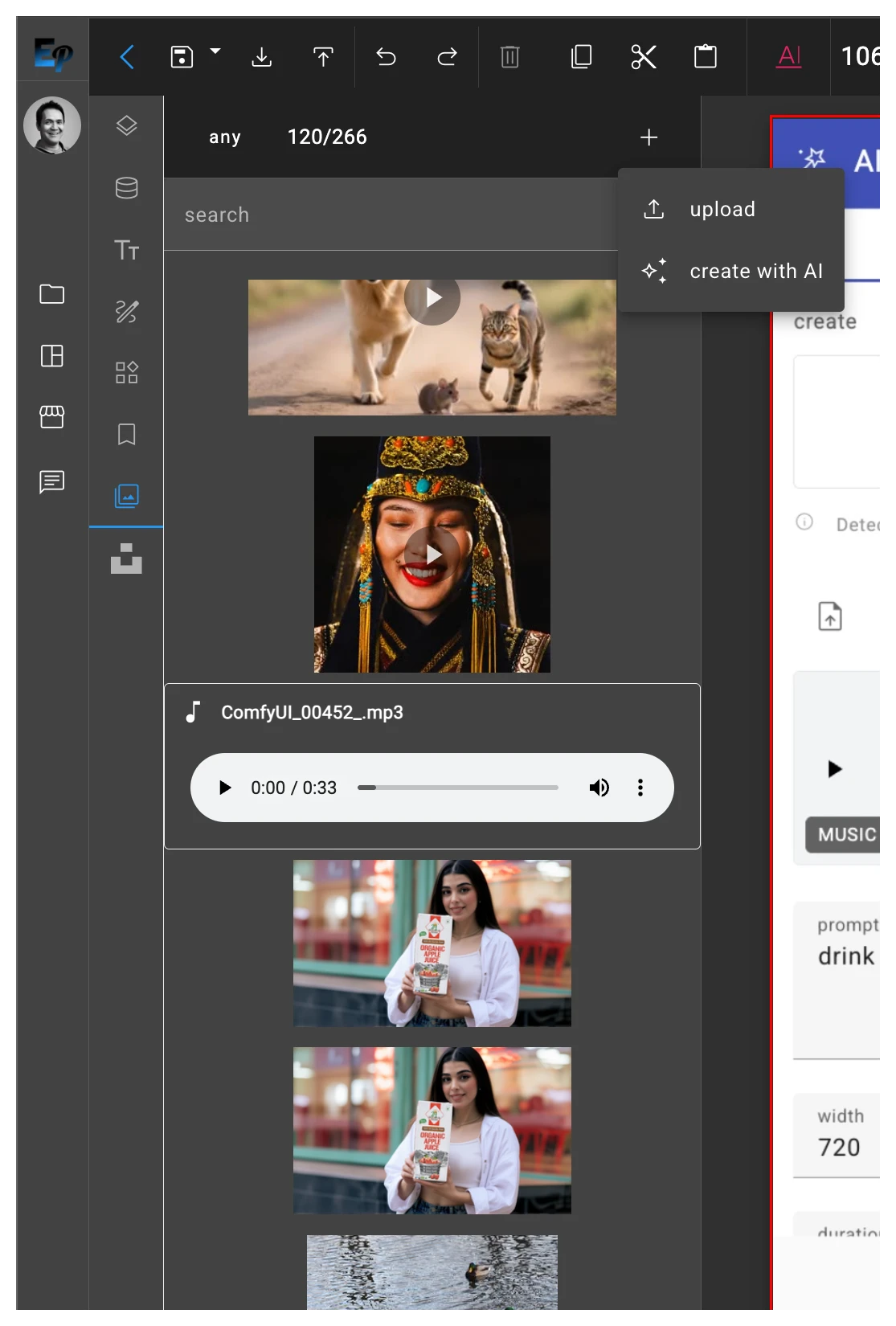Click the upload/export arrow icon in the toolbar
This screenshot has height=1326, width=896.
point(323,57)
